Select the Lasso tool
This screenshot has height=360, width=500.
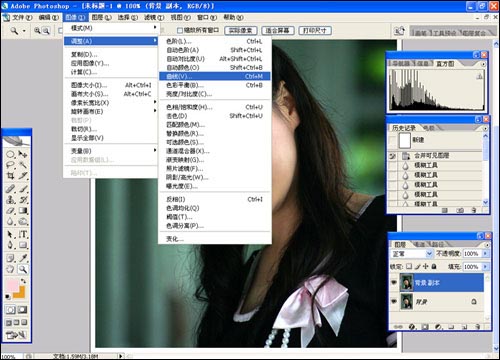10,165
